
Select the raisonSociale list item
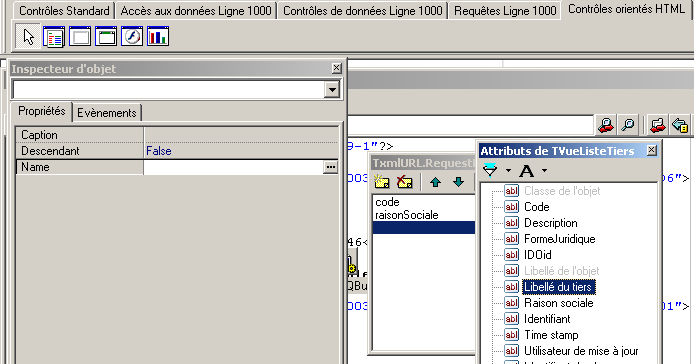[x=407, y=215]
